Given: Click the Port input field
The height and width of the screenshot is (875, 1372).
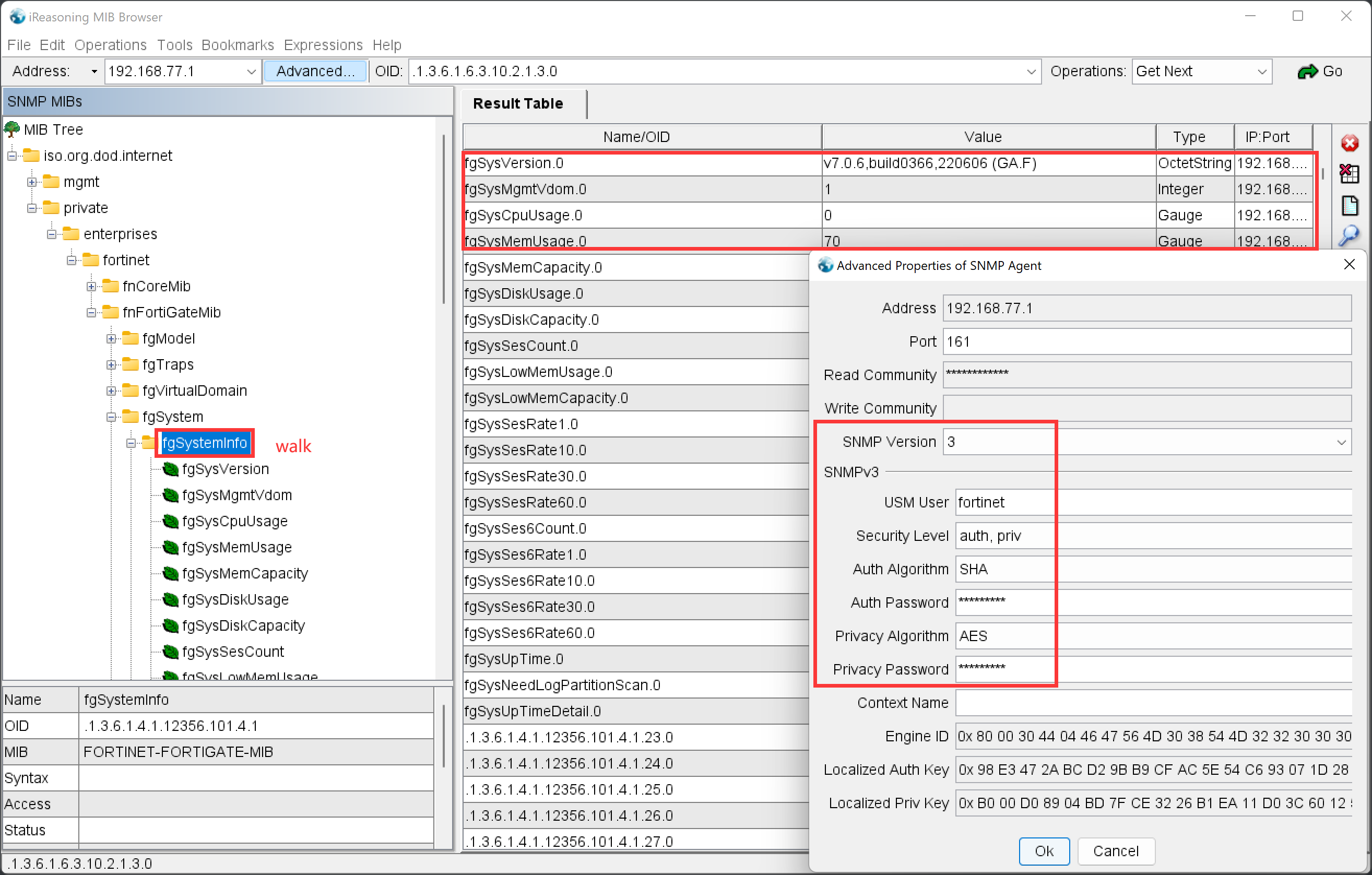Looking at the screenshot, I should coord(1146,342).
